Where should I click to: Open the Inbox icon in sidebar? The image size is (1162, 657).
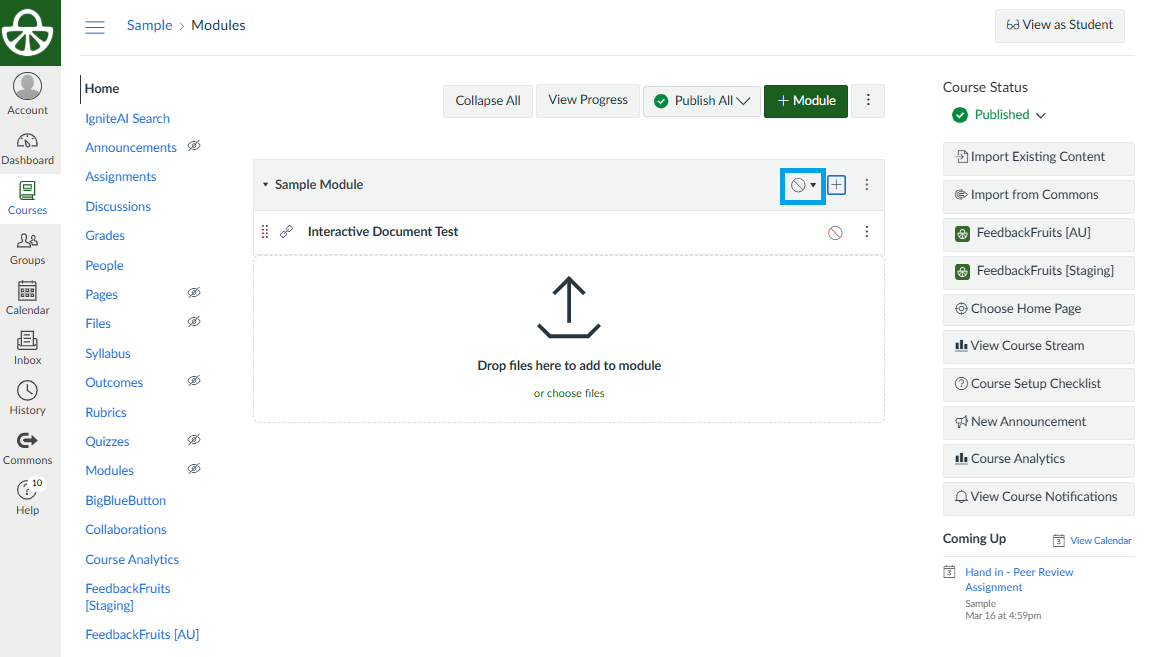pyautogui.click(x=28, y=348)
